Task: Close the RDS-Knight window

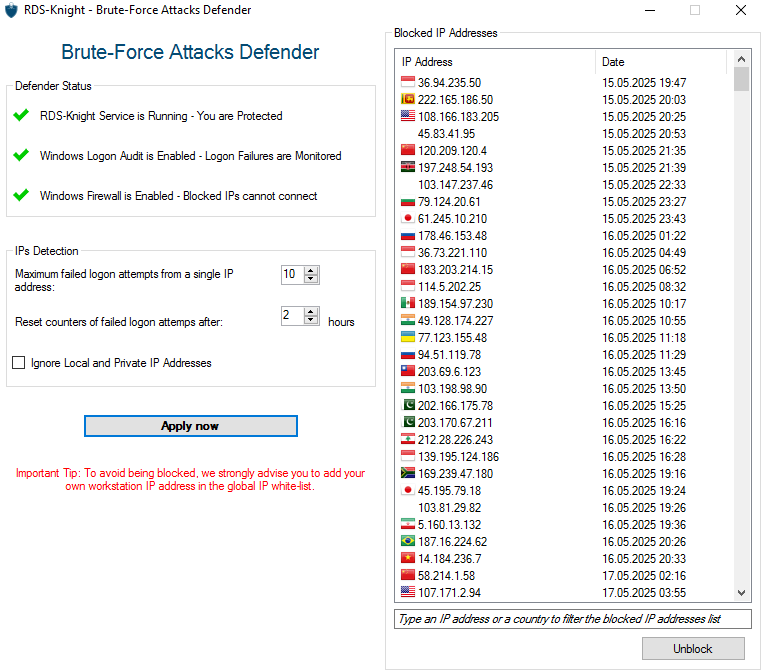Action: pyautogui.click(x=741, y=10)
